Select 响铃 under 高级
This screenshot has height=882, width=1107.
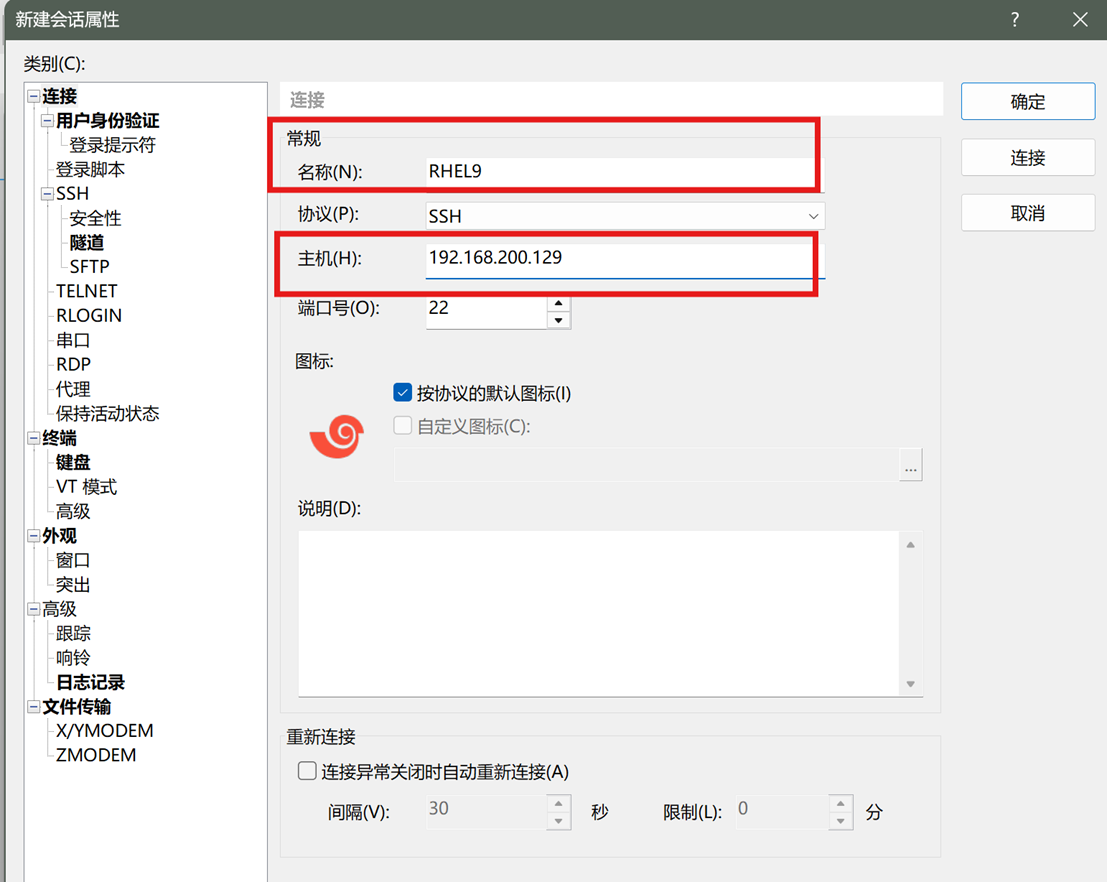pyautogui.click(x=73, y=658)
